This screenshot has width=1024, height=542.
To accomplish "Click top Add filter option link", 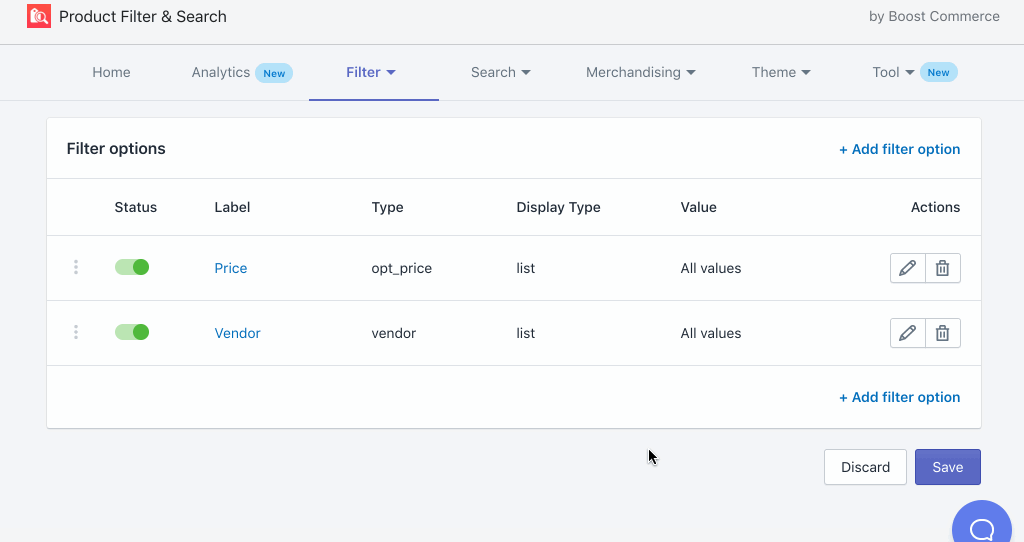I will [x=899, y=149].
